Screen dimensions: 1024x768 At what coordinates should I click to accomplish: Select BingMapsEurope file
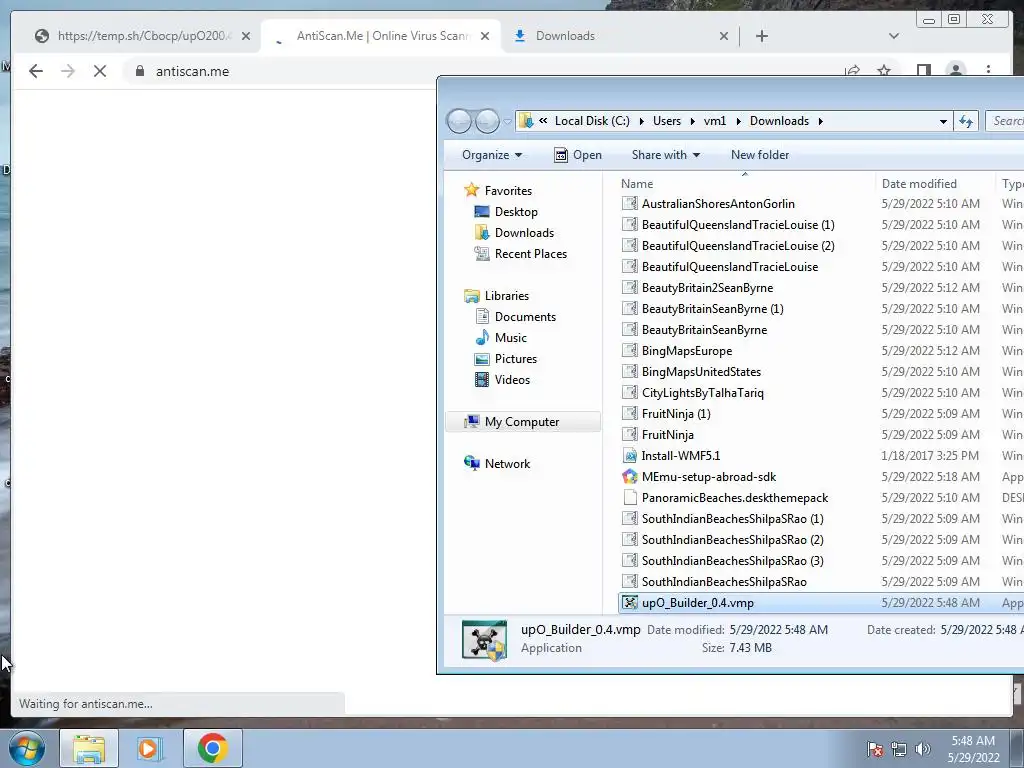(x=686, y=351)
